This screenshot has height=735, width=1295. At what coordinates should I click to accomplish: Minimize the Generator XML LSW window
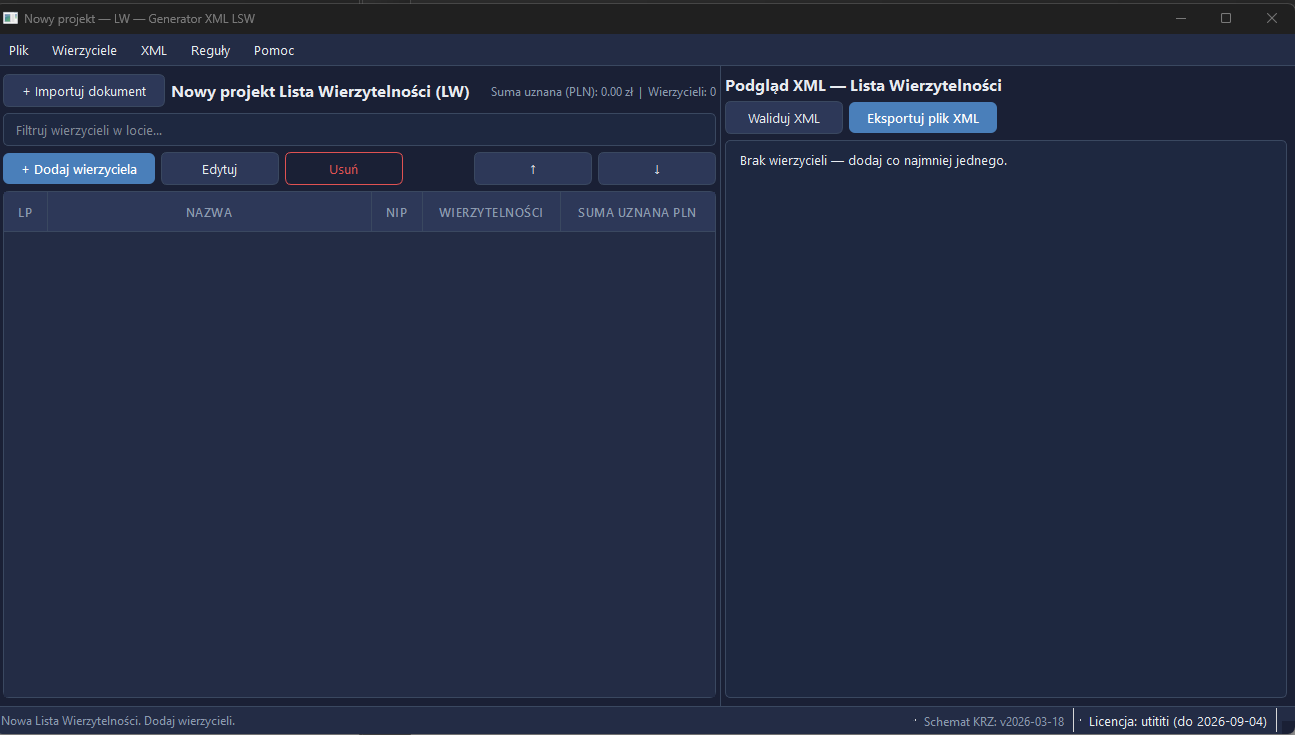coord(1181,18)
